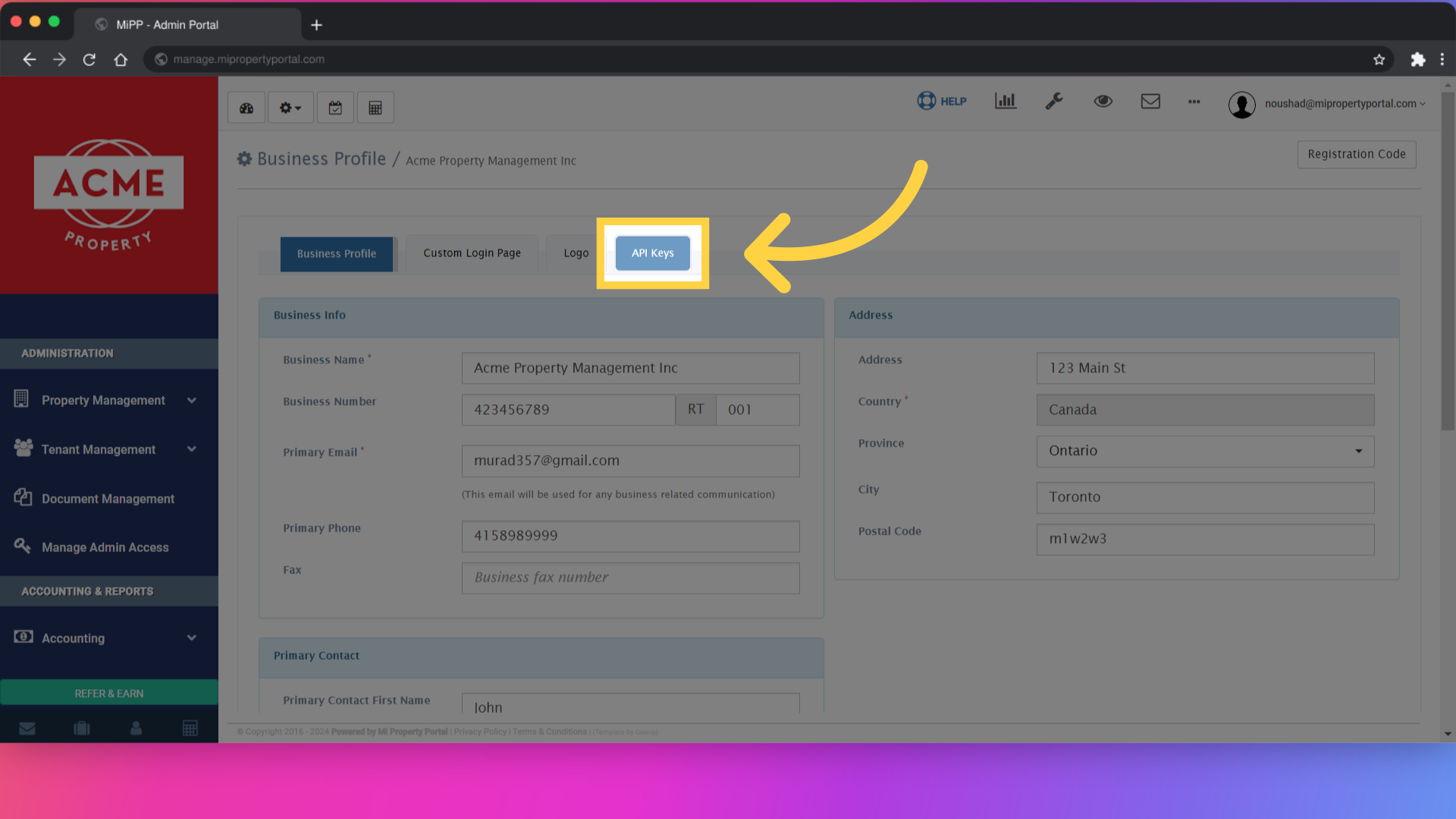Screen dimensions: 1456x819
Task: Expand the Accounting sidebar section
Action: click(74, 638)
